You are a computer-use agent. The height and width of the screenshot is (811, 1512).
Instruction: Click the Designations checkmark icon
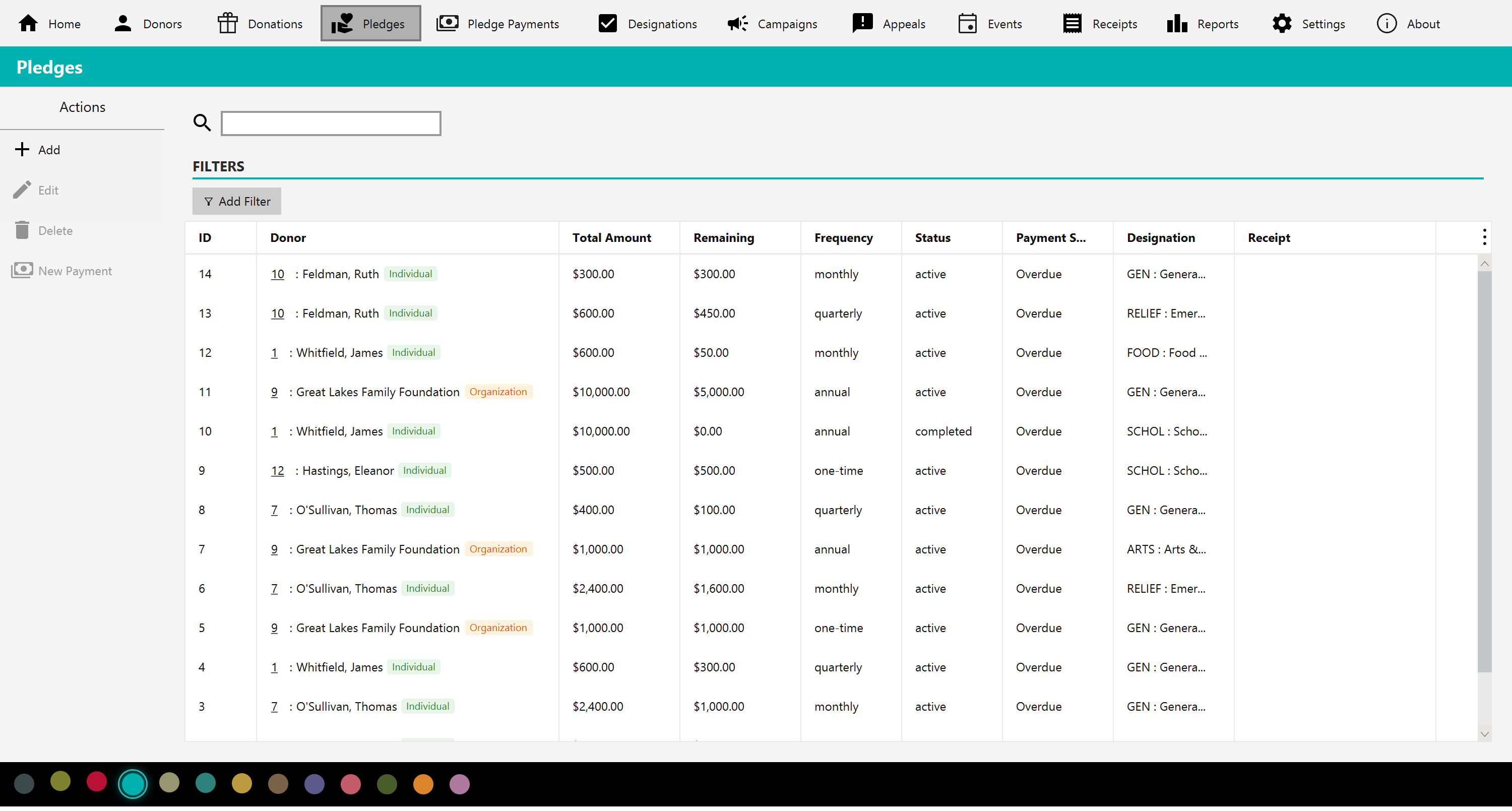pyautogui.click(x=607, y=24)
